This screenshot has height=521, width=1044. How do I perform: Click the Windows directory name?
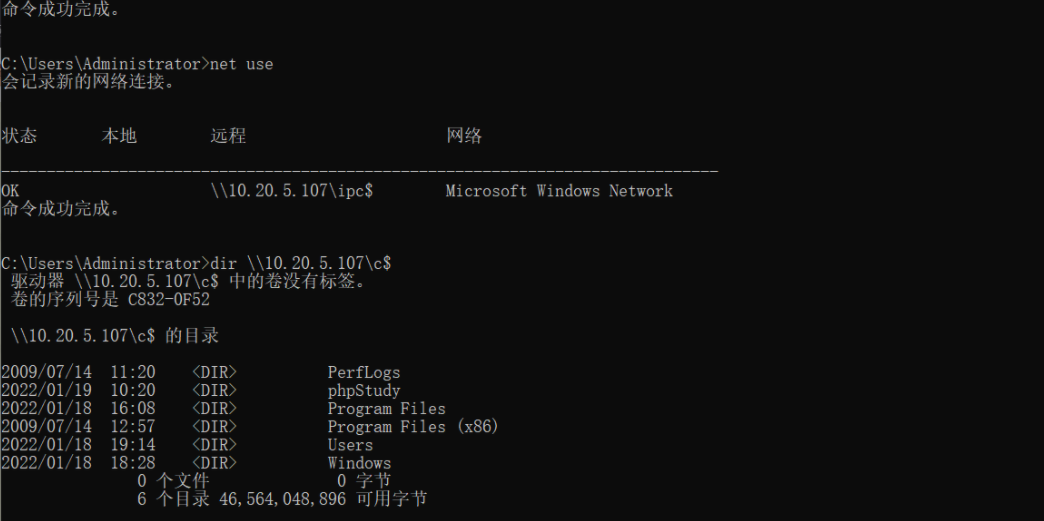coord(359,463)
